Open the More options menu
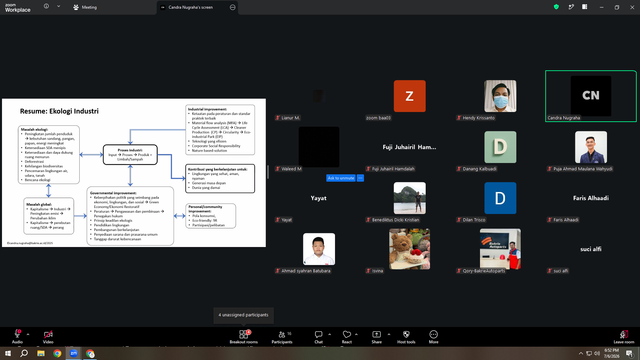The width and height of the screenshot is (640, 360). (433, 337)
